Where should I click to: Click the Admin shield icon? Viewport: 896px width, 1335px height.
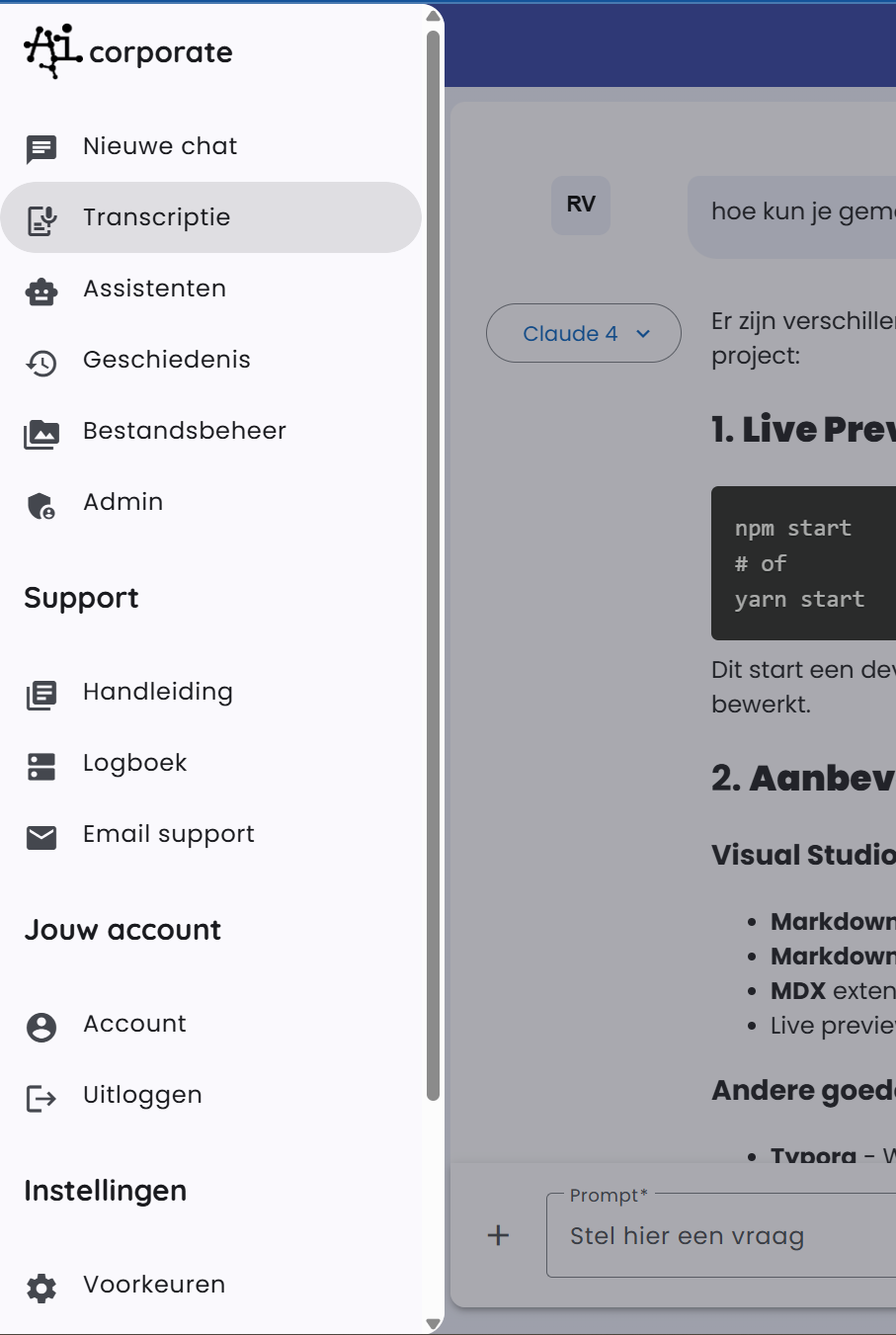pyautogui.click(x=41, y=505)
